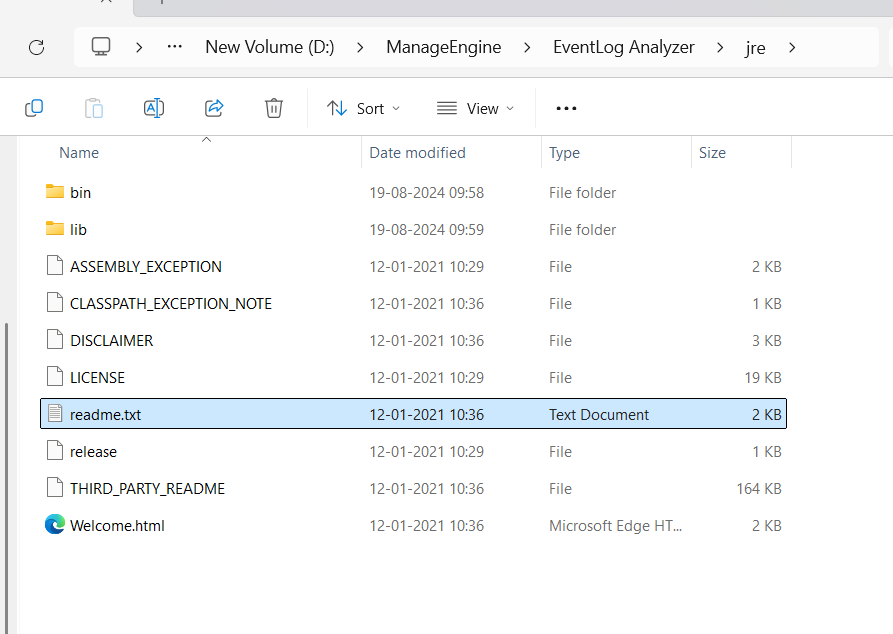This screenshot has width=893, height=634.
Task: Click the Rename toolbar icon
Action: tap(154, 108)
